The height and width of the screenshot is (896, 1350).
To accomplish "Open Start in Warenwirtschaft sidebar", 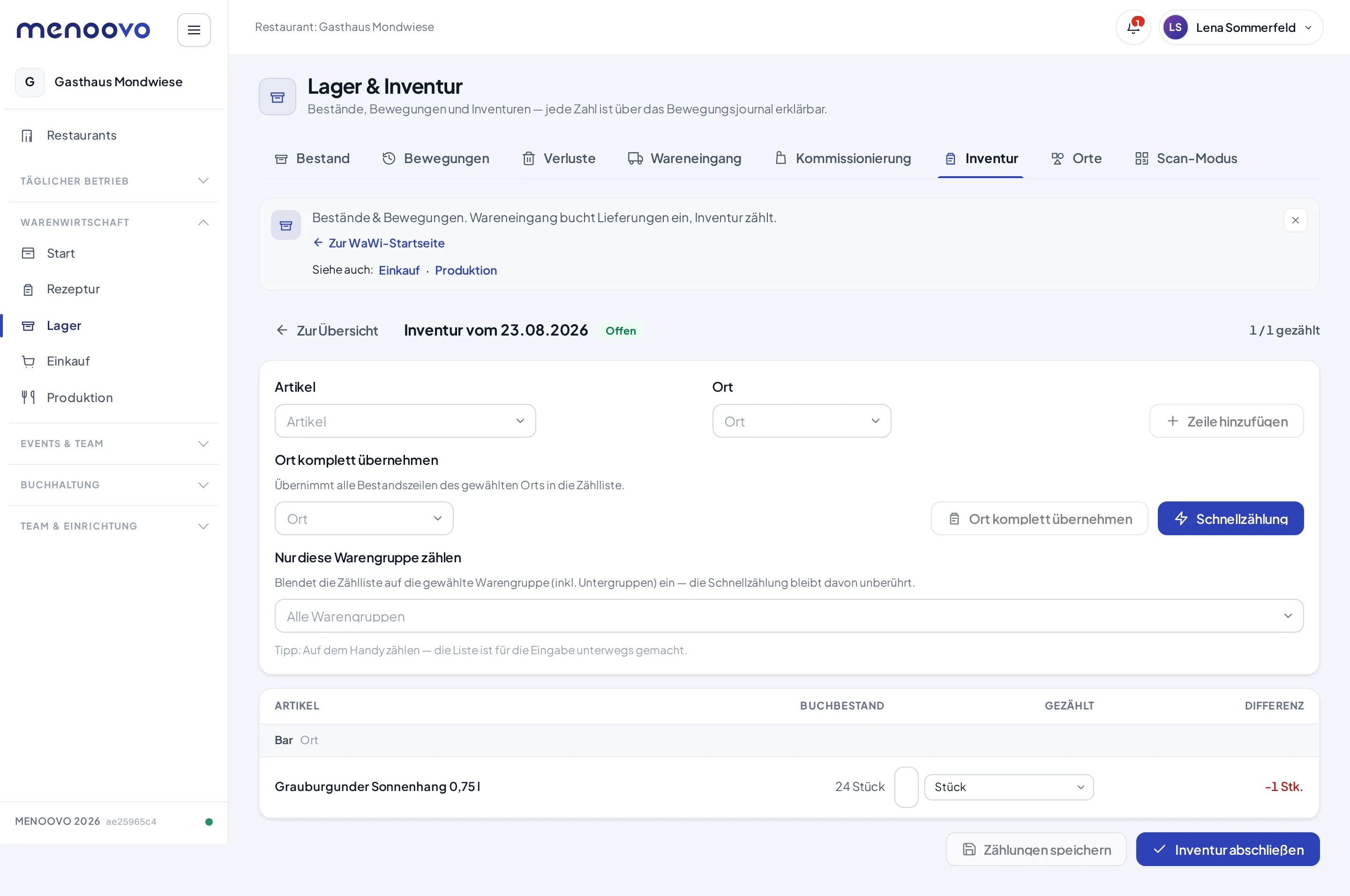I will [114, 253].
